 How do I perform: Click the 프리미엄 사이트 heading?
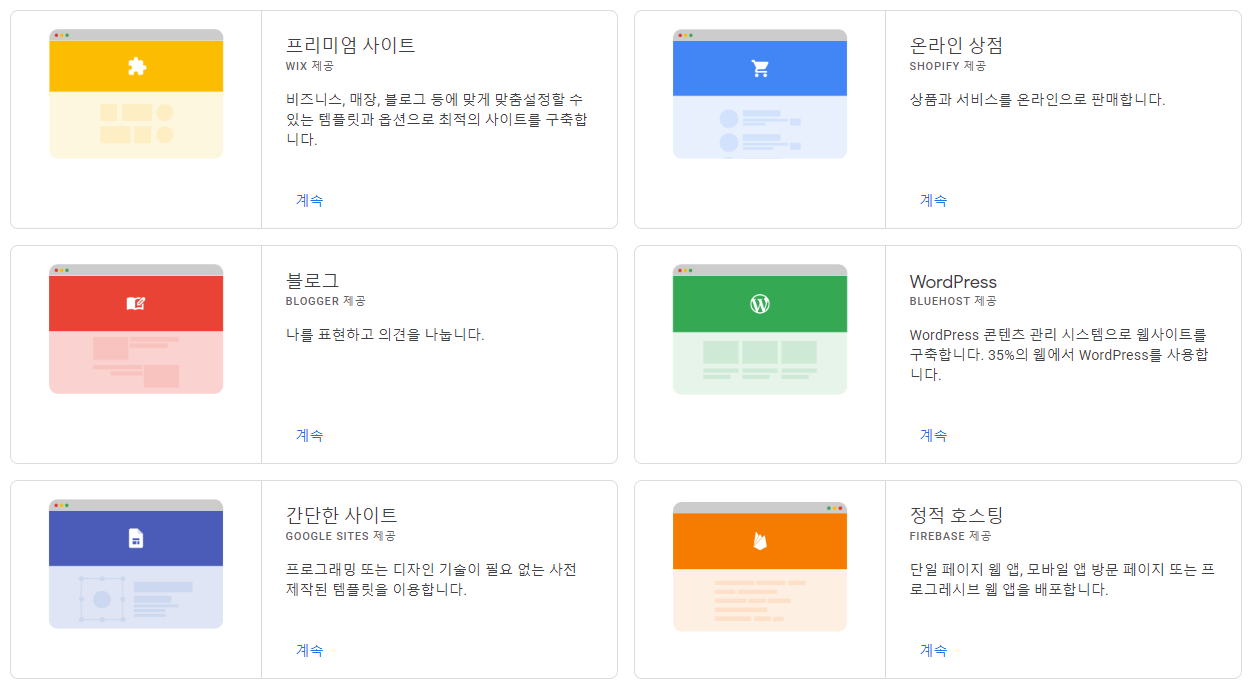coord(350,45)
